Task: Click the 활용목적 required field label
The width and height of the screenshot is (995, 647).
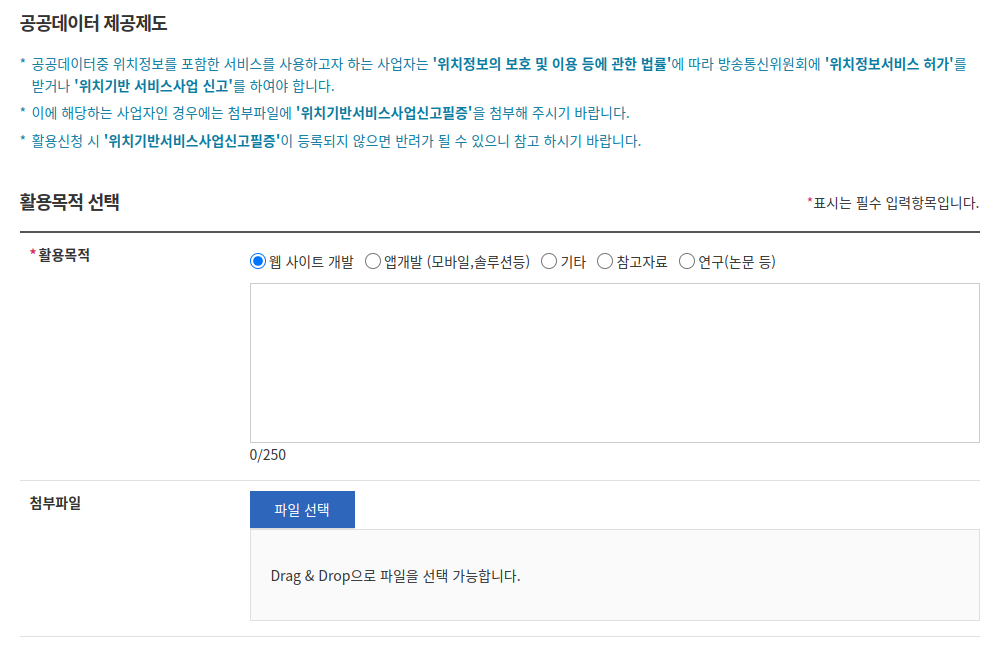Action: pyautogui.click(x=60, y=255)
